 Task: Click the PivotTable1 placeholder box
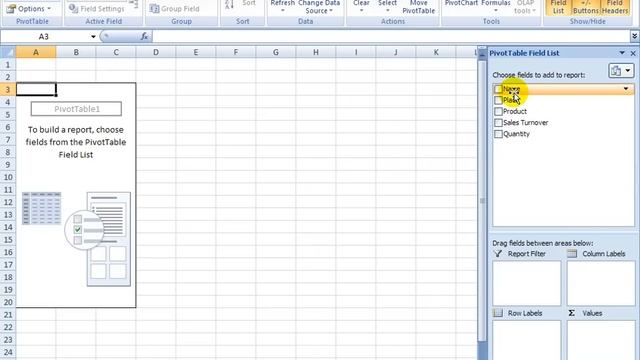click(x=76, y=109)
